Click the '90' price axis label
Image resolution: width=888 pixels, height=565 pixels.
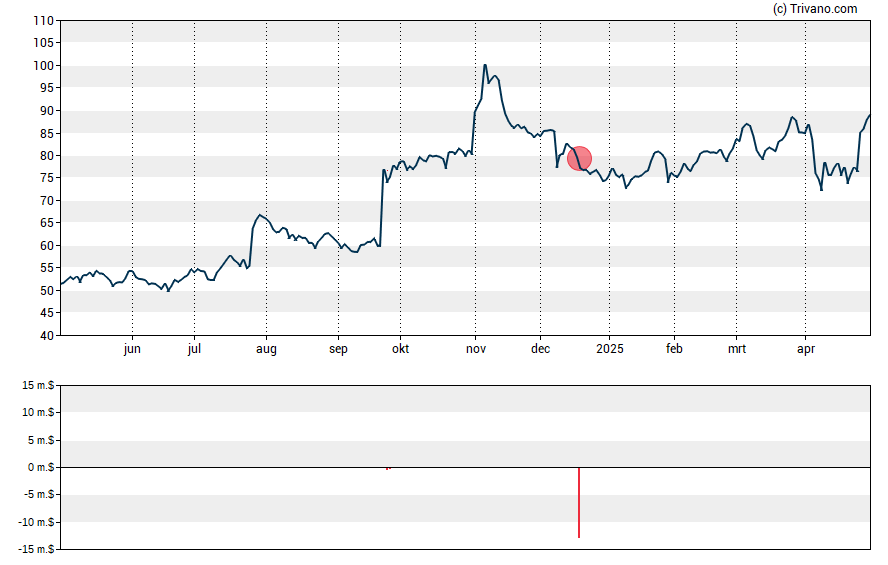click(x=47, y=111)
